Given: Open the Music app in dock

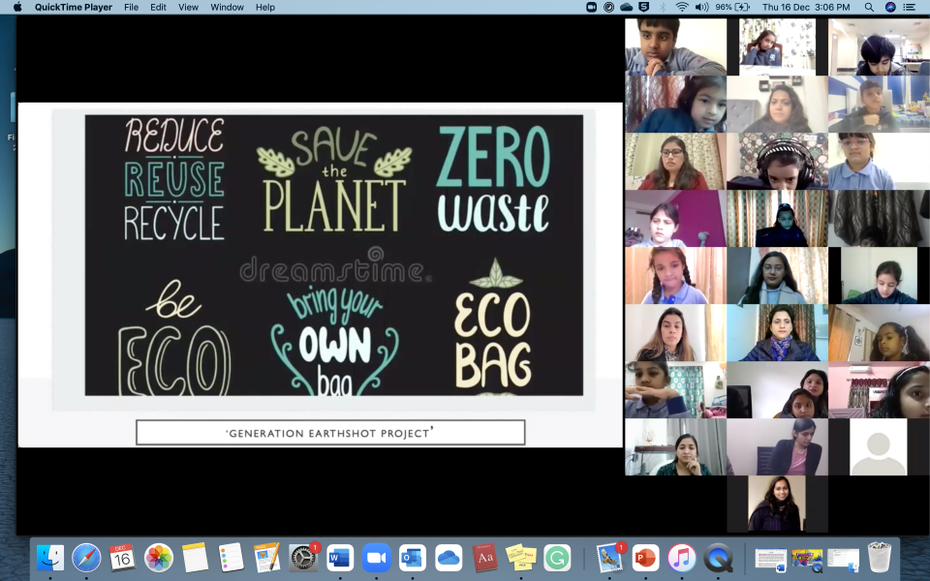Looking at the screenshot, I should [681, 557].
